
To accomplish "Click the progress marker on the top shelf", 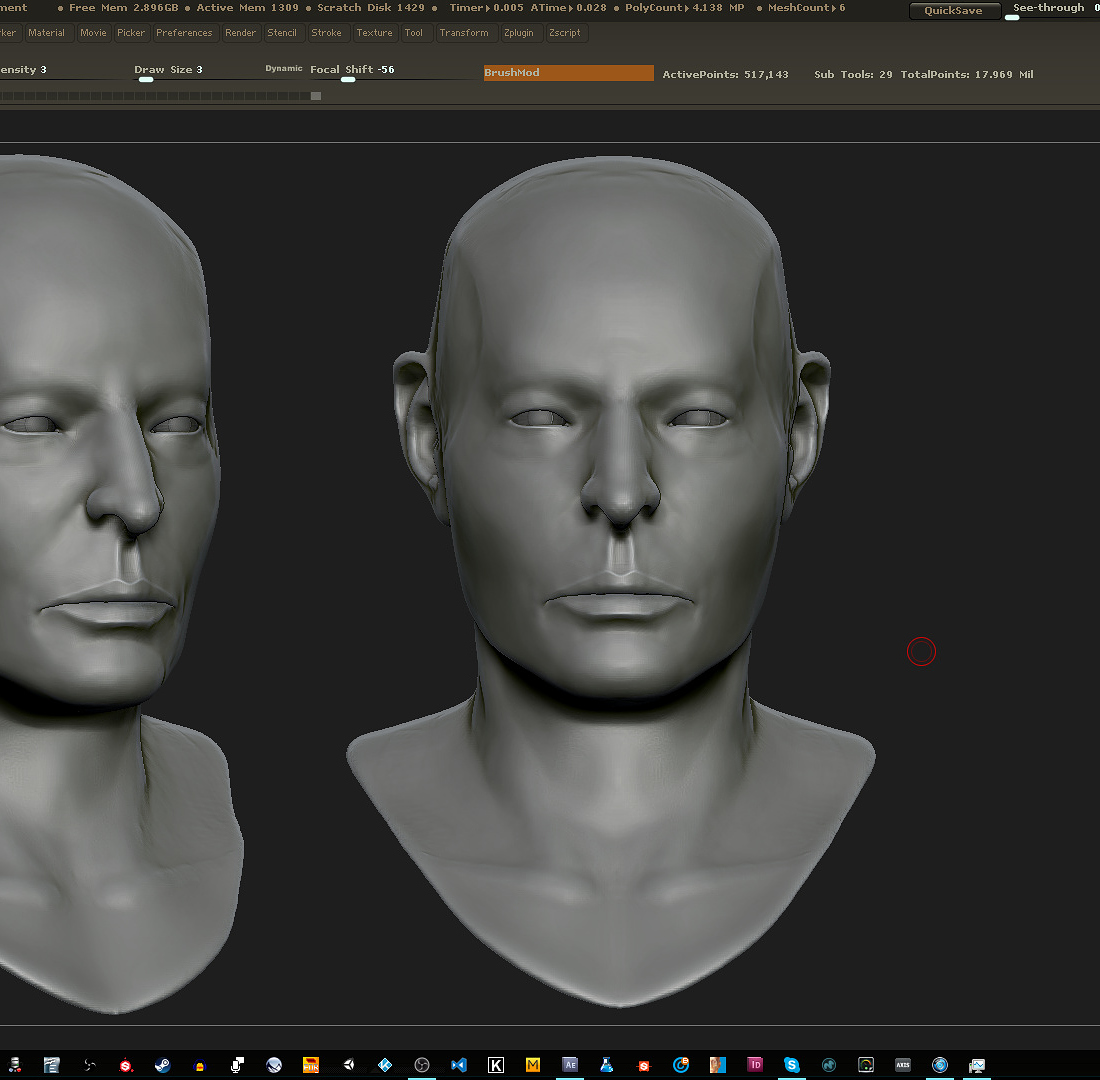I will coord(316,96).
